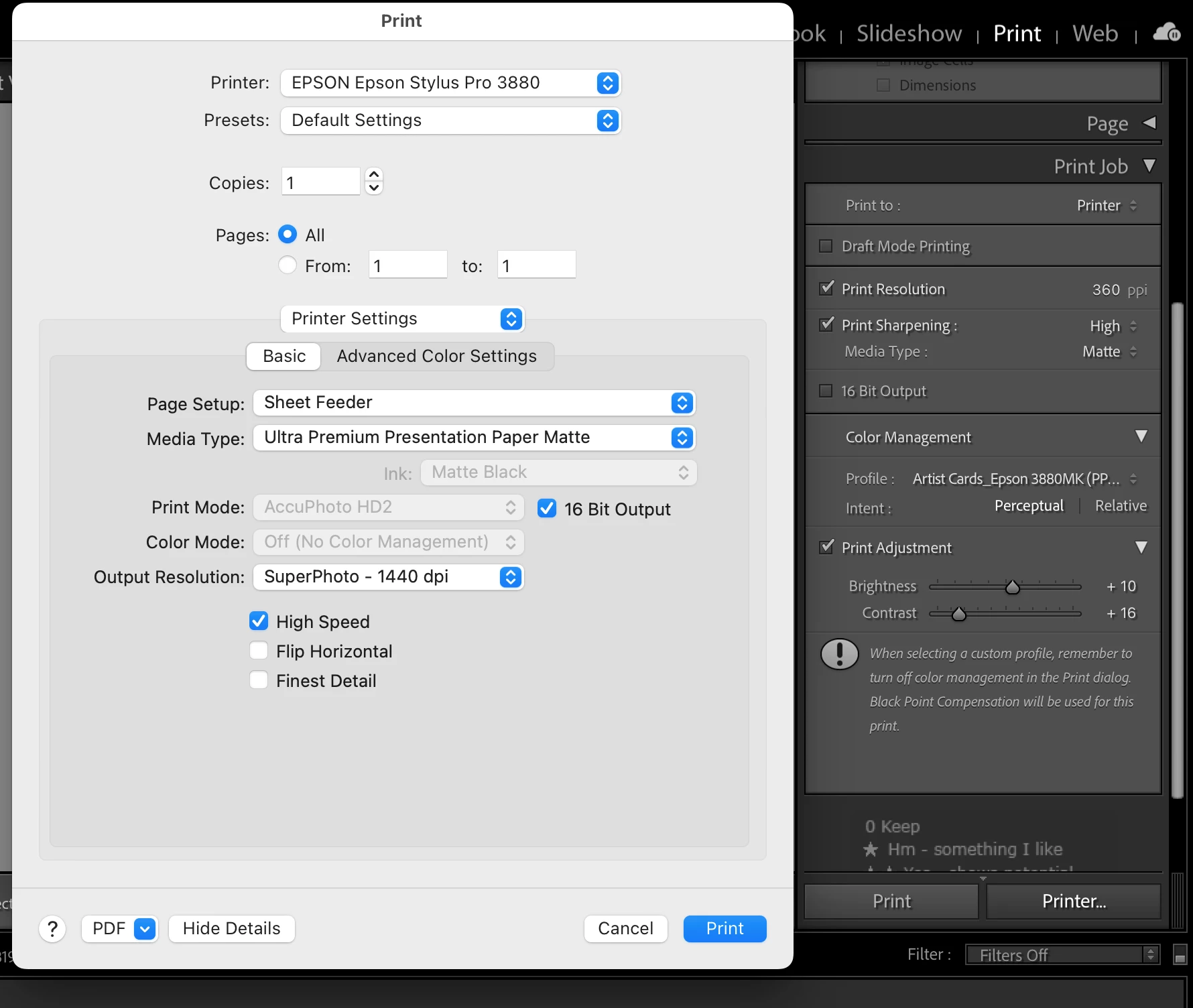Click the Contrast + 16 value
Viewport: 1193px width, 1008px height.
[1121, 613]
